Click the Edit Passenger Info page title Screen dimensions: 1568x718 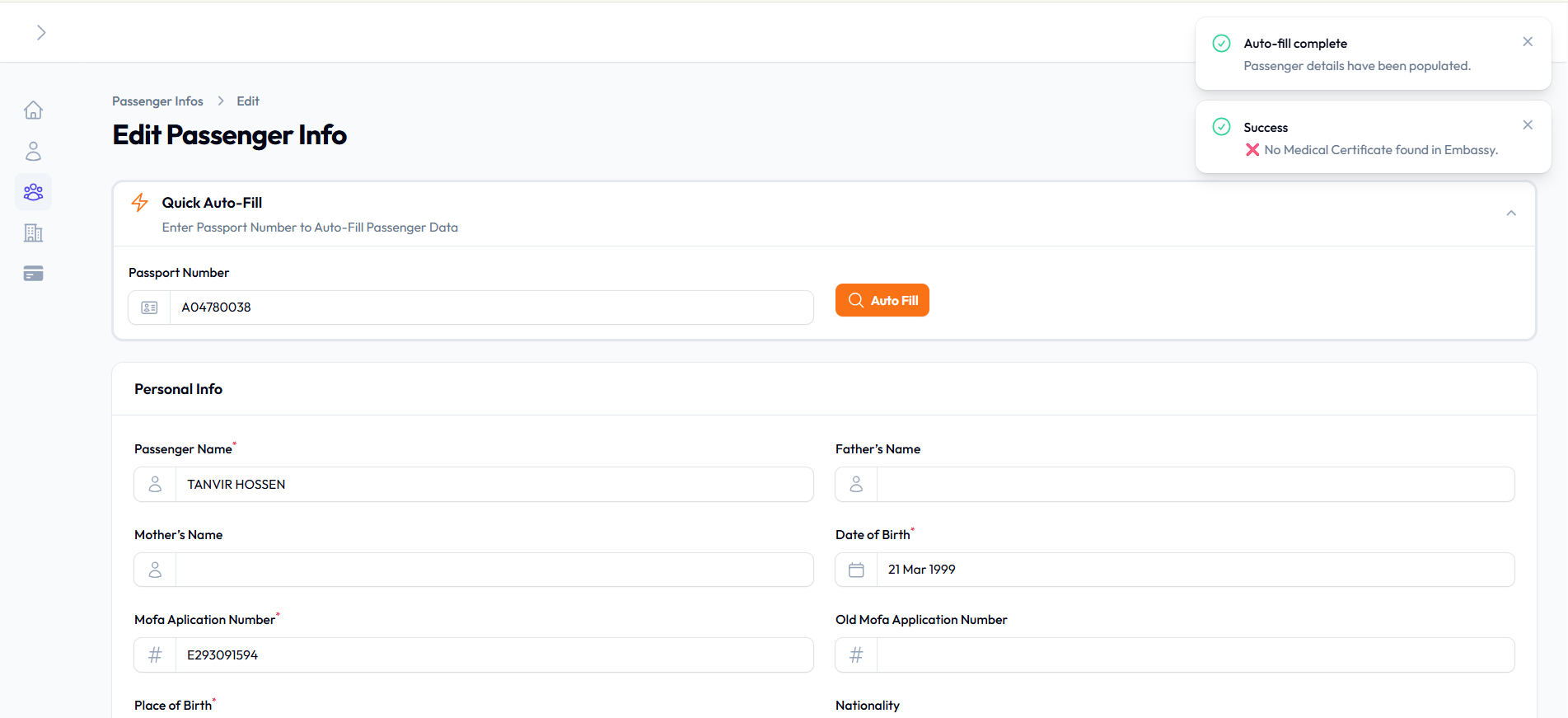[x=230, y=135]
